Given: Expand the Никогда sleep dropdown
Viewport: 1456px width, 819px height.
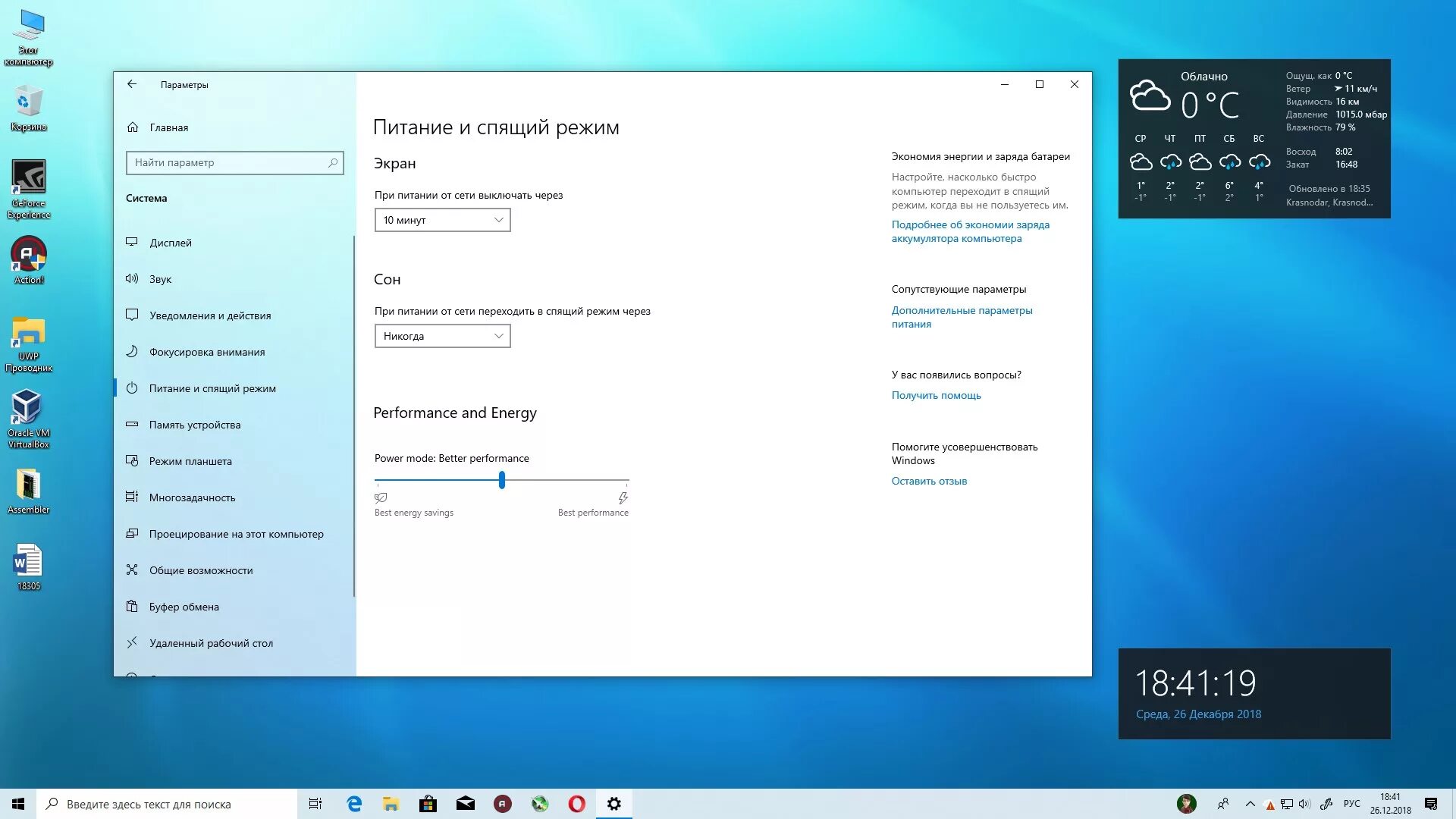Looking at the screenshot, I should coord(442,336).
